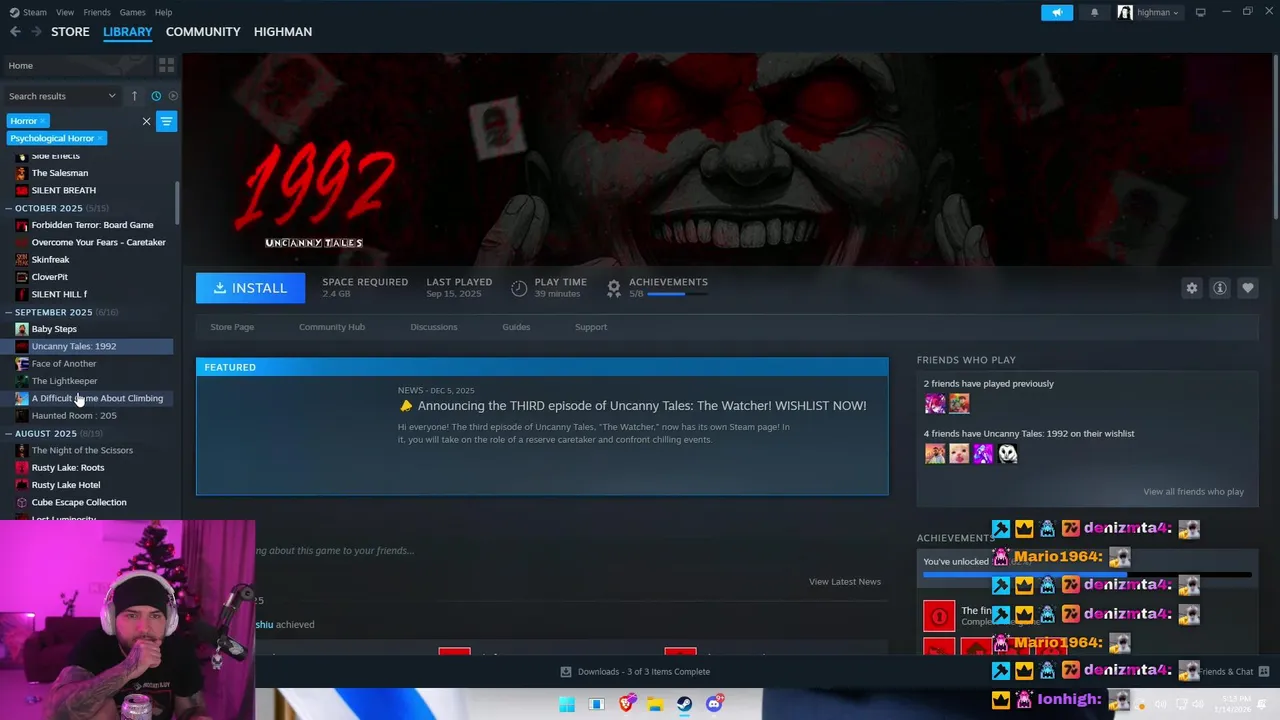Go to the LIBRARY section
The width and height of the screenshot is (1280, 720).
point(128,32)
